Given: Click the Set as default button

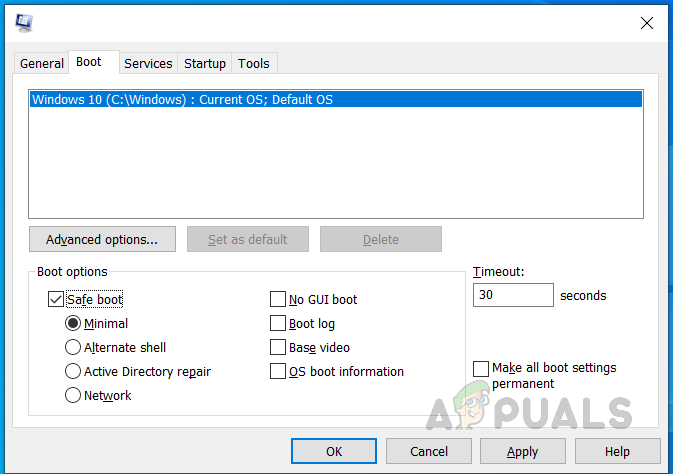Looking at the screenshot, I should point(248,239).
